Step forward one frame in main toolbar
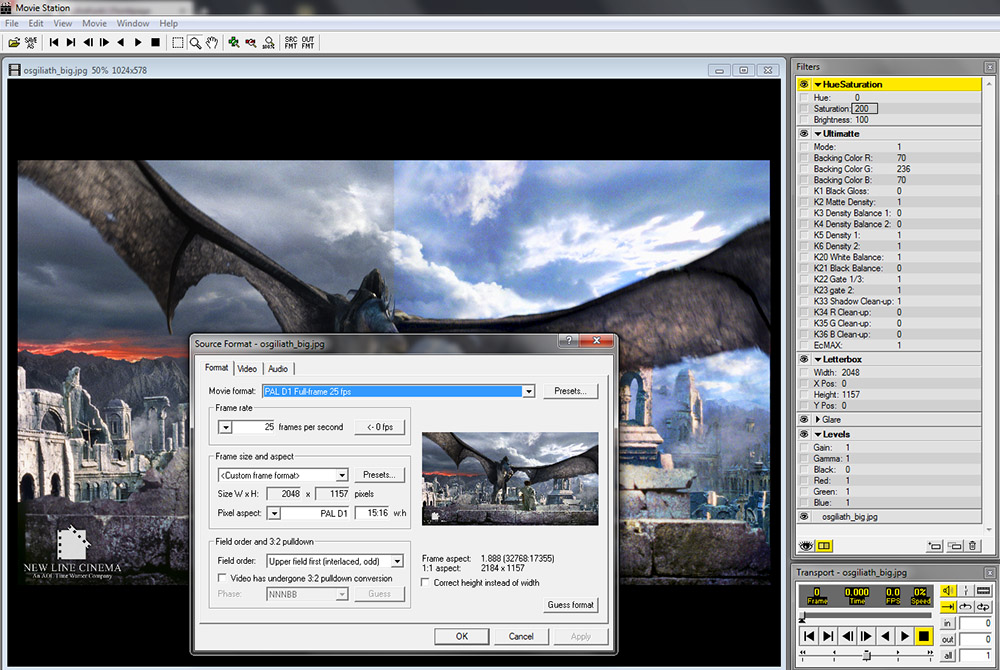The height and width of the screenshot is (670, 1000). (x=105, y=43)
